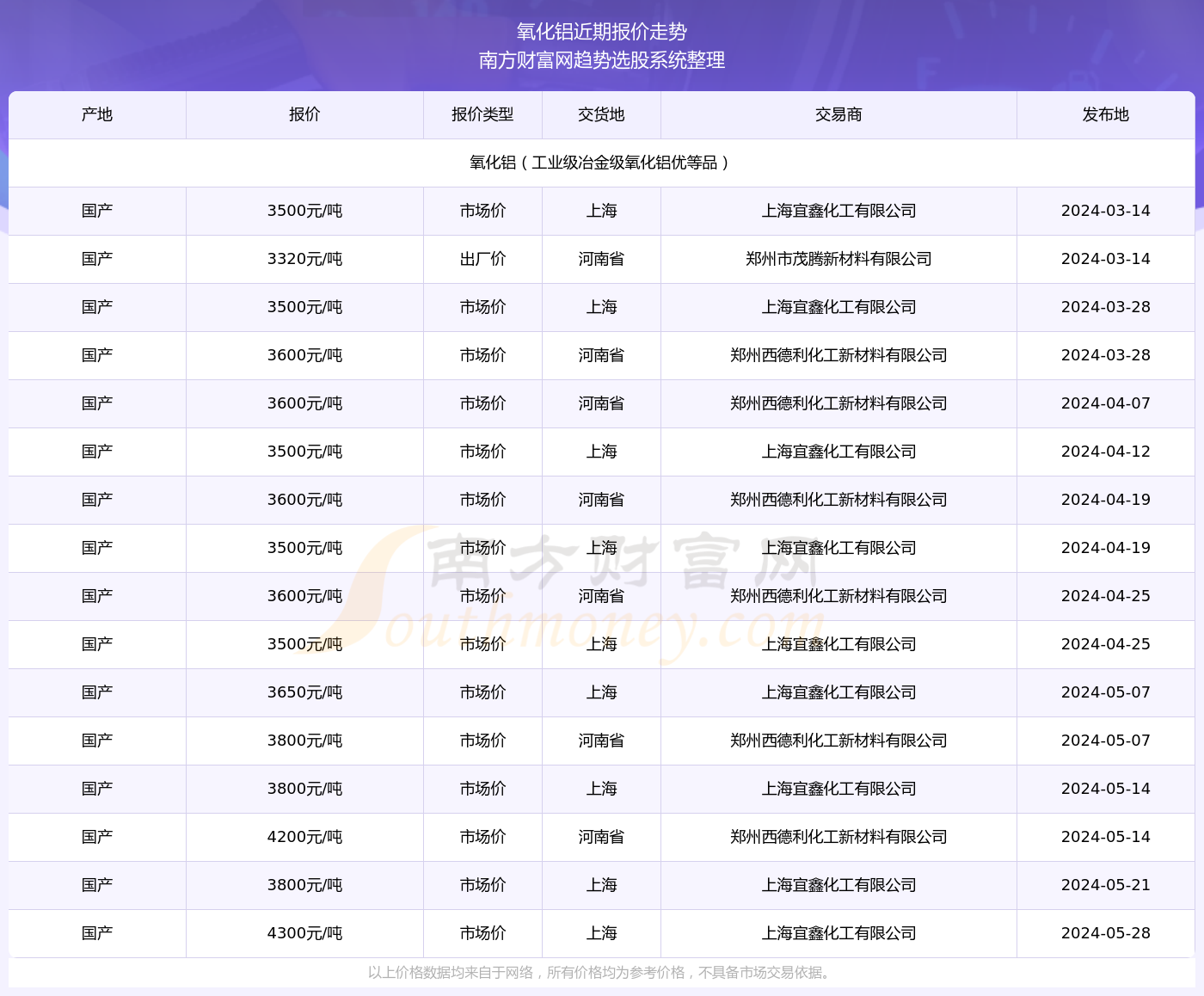Click the 3650元/吨 price cell

pyautogui.click(x=304, y=692)
